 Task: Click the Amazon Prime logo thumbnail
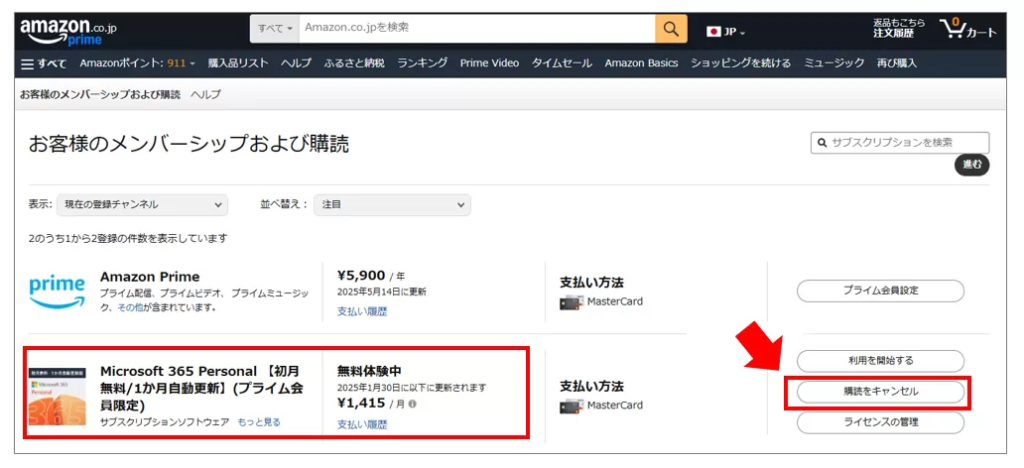coord(57,291)
